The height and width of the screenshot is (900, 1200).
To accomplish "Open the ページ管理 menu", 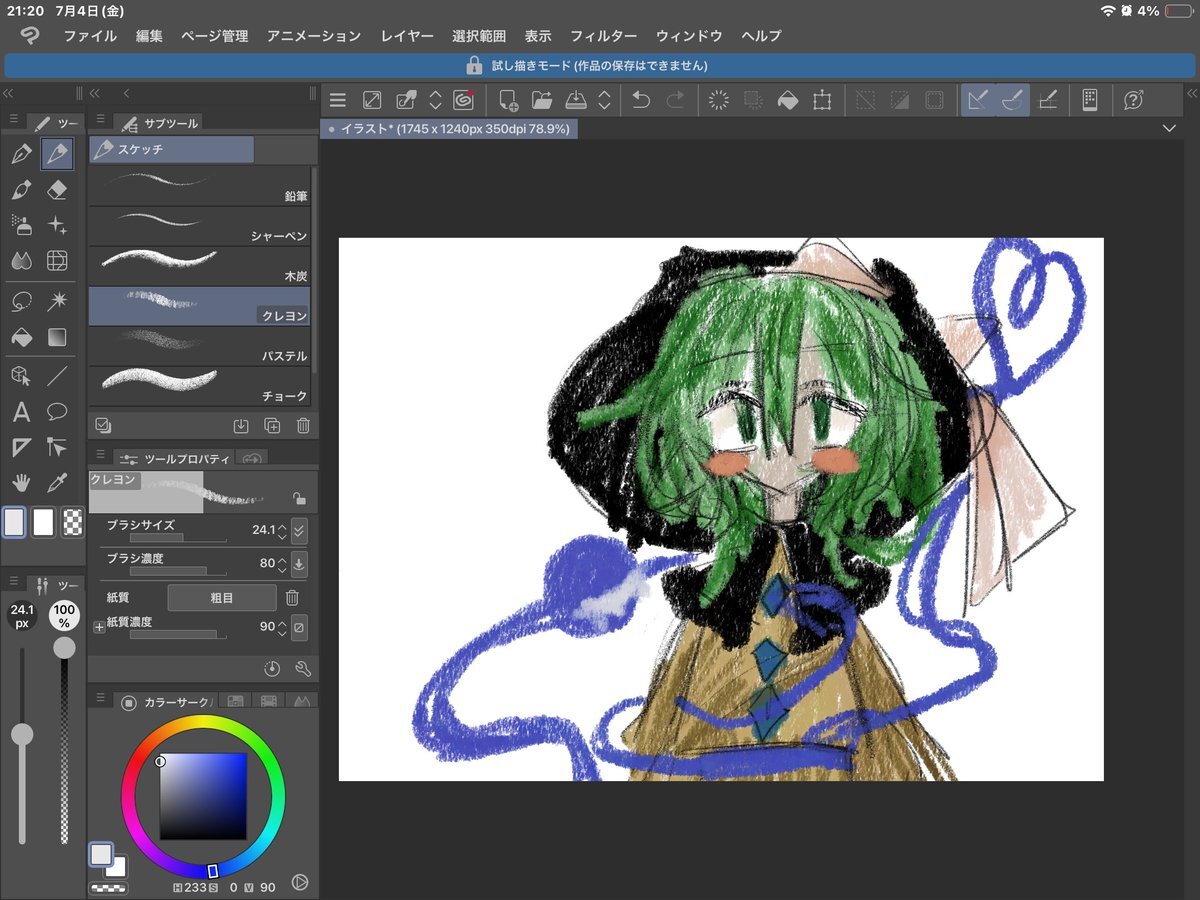I will coord(215,36).
